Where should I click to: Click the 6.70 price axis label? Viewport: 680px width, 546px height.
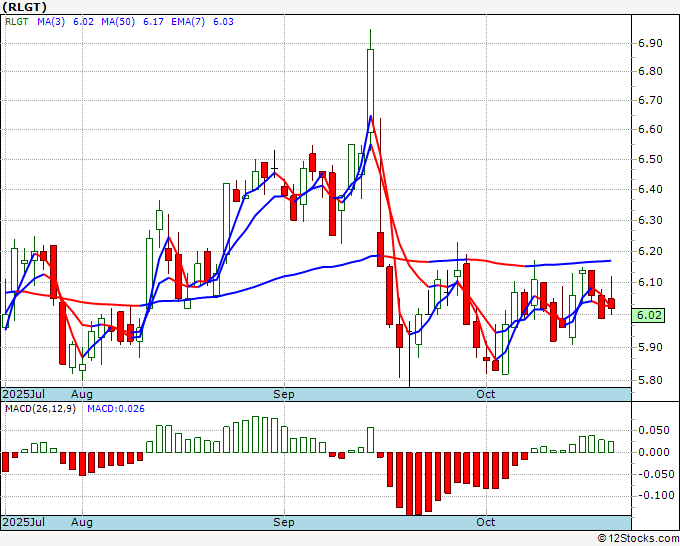[x=650, y=100]
